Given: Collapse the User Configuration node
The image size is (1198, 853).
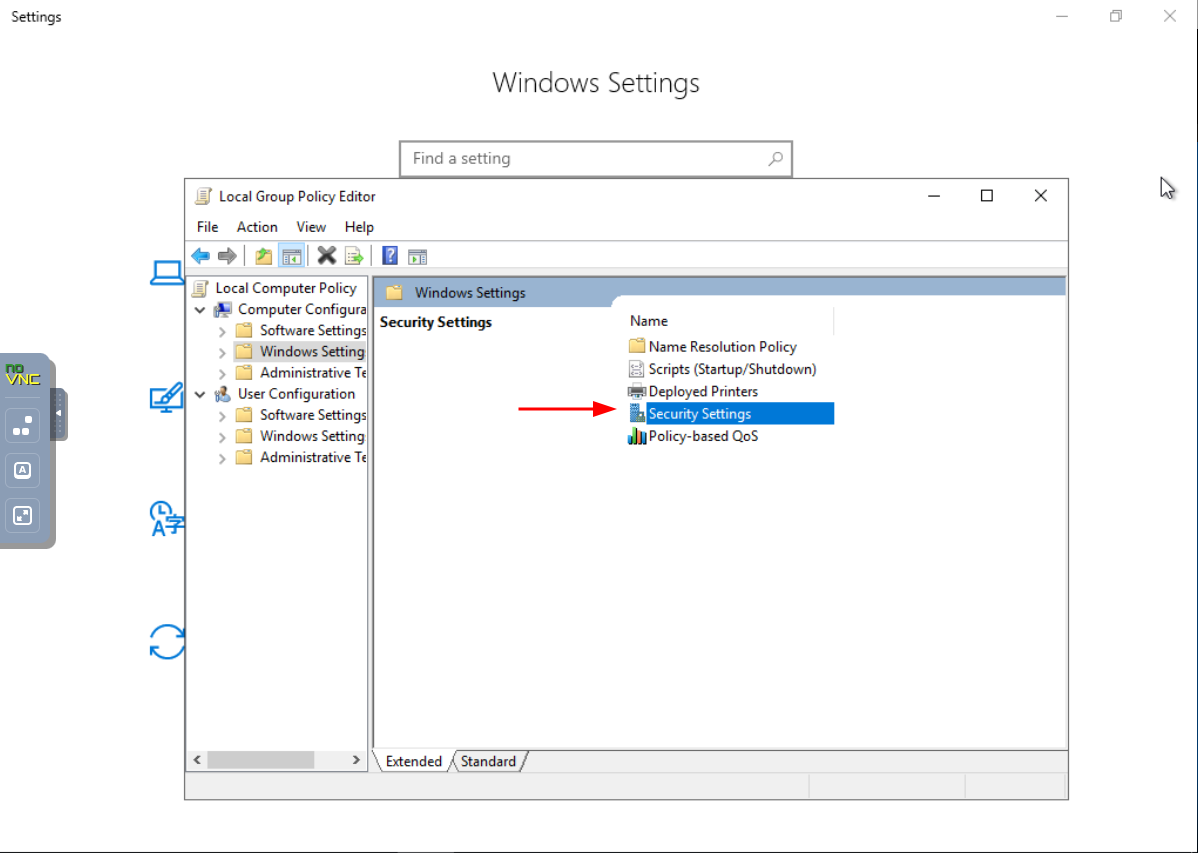Looking at the screenshot, I should 201,394.
